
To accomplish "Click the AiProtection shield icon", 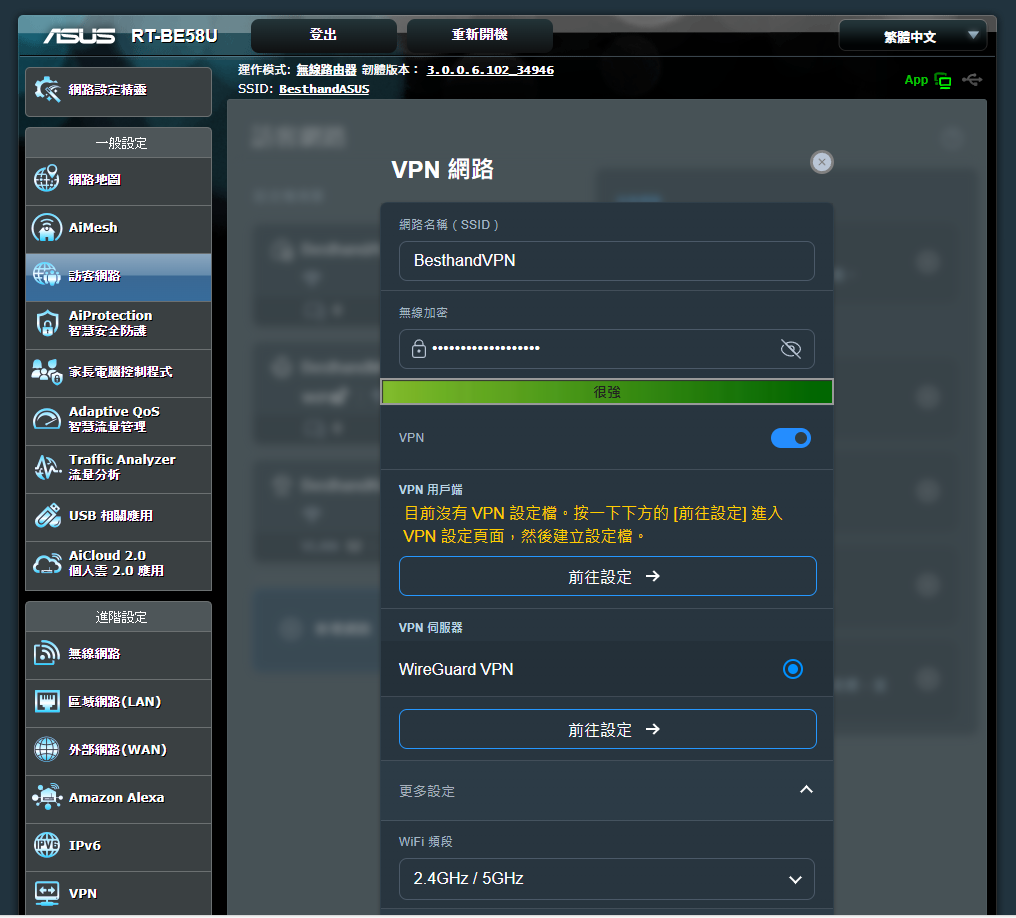I will pos(47,323).
